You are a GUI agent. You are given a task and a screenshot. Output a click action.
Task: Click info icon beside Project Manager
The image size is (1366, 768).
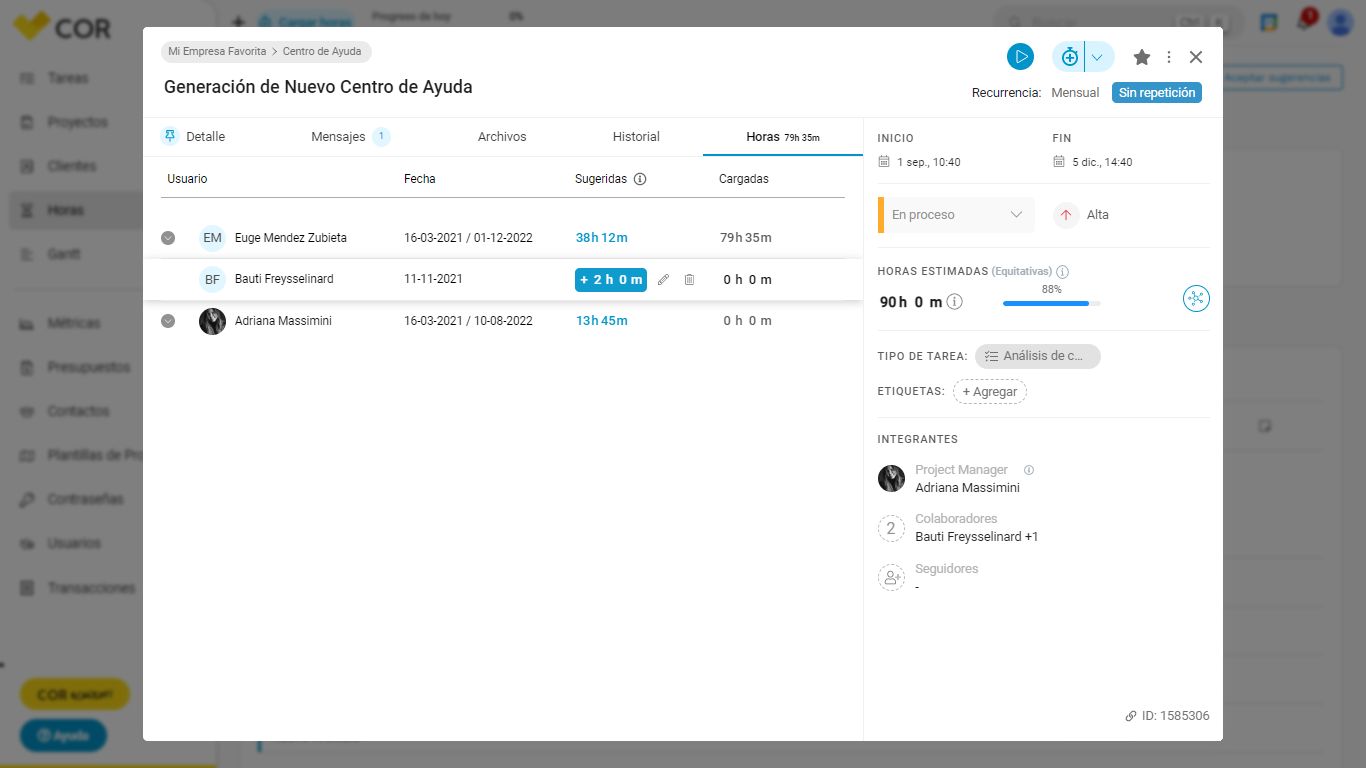1029,470
